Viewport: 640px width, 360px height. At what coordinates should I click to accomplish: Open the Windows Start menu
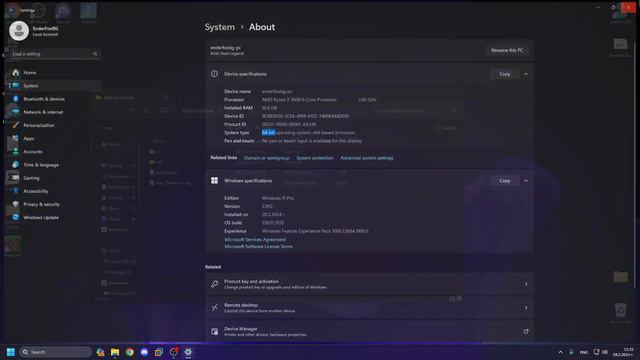[11, 352]
